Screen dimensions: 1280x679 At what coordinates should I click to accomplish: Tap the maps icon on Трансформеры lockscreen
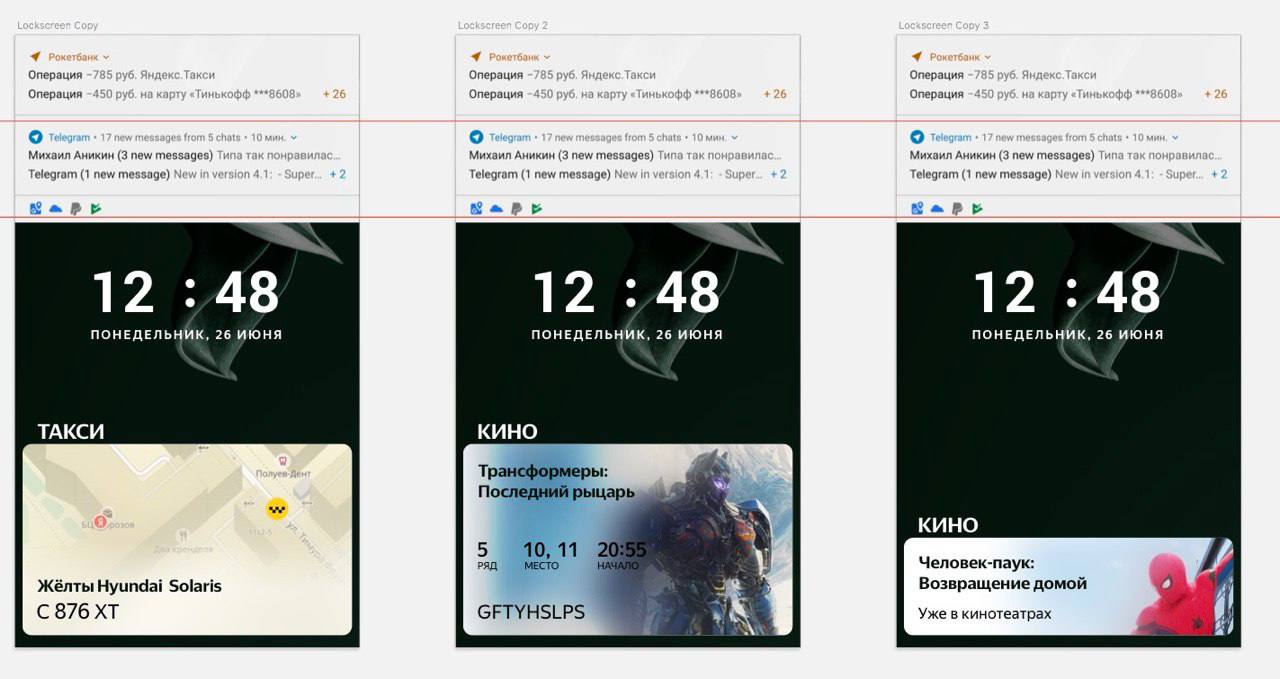[476, 209]
